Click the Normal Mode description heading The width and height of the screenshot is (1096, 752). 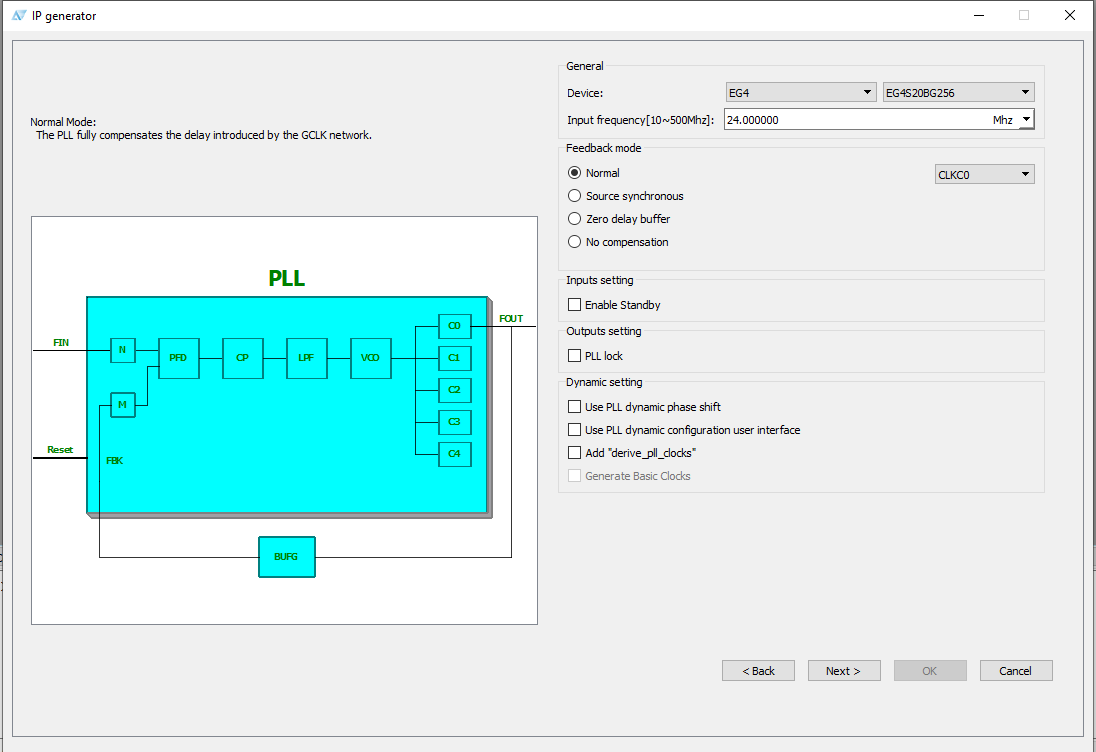click(63, 122)
